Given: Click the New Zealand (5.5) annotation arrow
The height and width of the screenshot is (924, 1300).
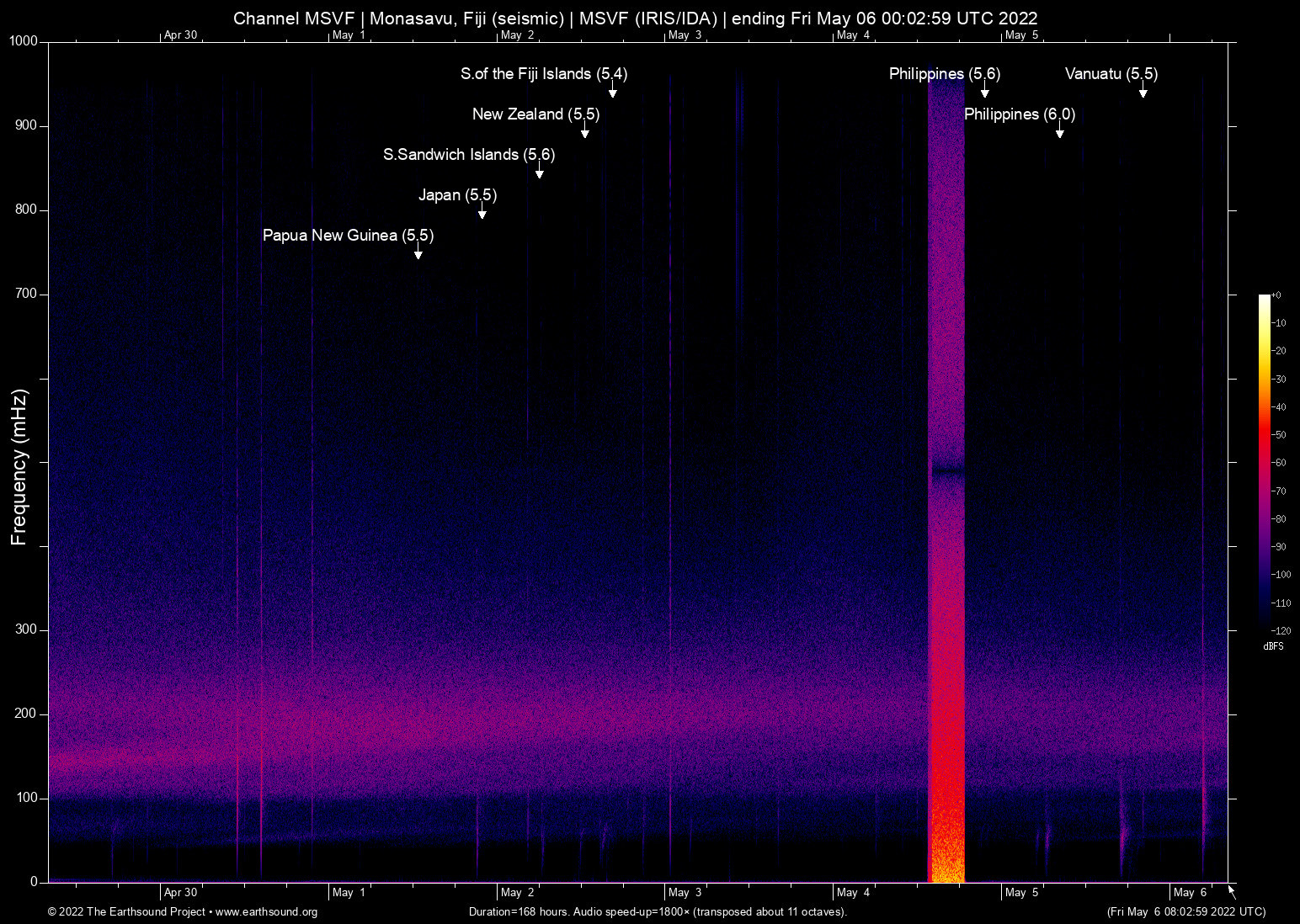Looking at the screenshot, I should (585, 133).
